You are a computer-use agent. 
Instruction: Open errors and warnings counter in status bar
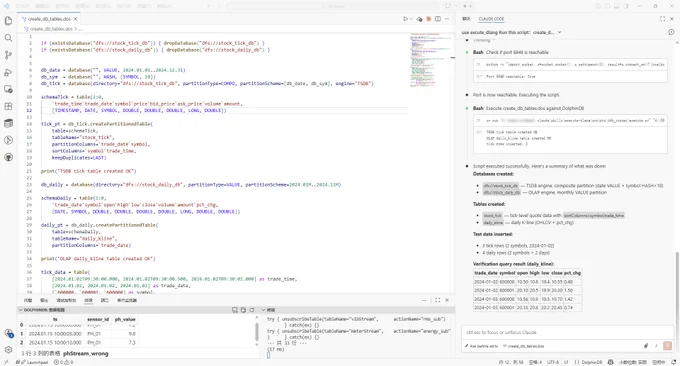63,362
